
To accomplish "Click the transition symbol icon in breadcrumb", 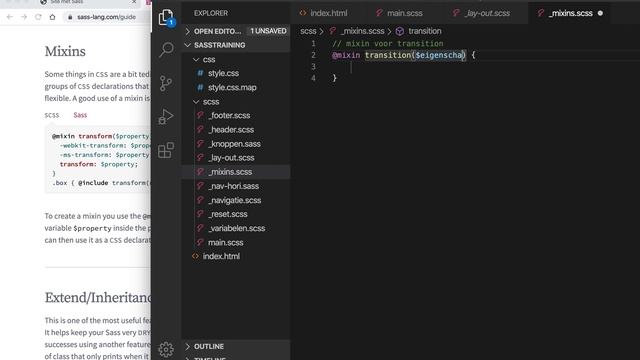I will point(400,31).
